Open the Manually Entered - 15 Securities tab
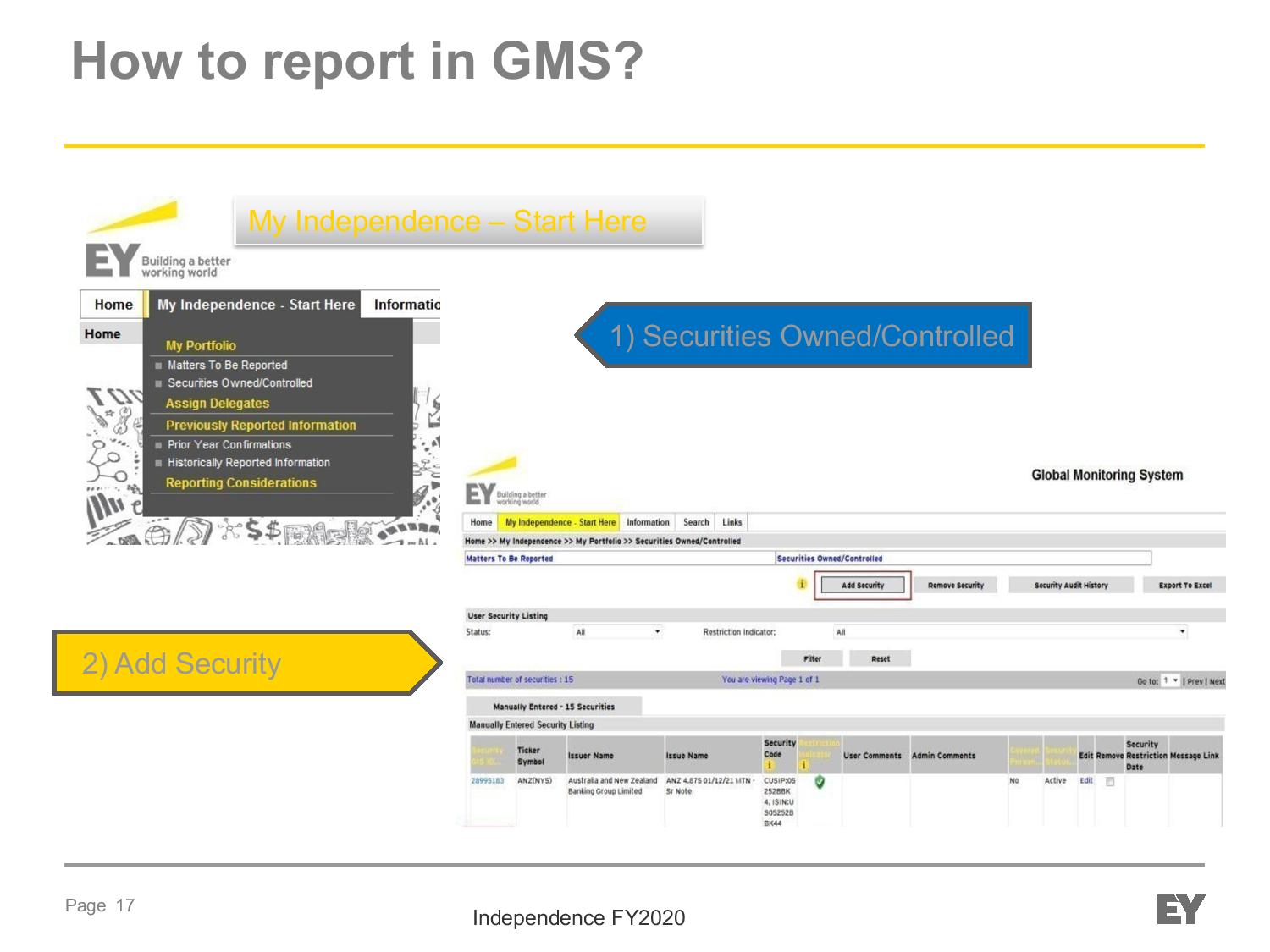 [x=554, y=707]
